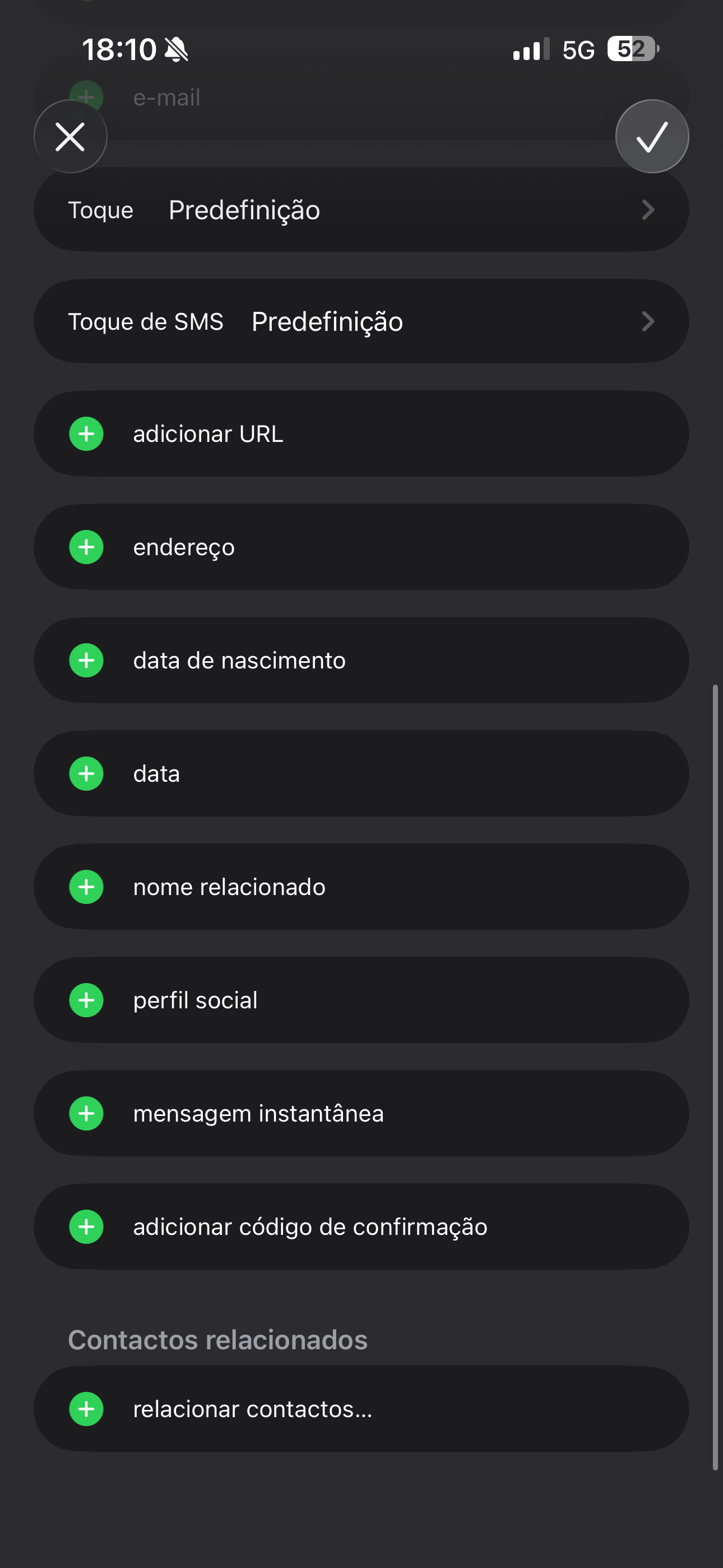Image resolution: width=723 pixels, height=1568 pixels.
Task: Open the Toque de SMS chevron
Action: tap(647, 321)
